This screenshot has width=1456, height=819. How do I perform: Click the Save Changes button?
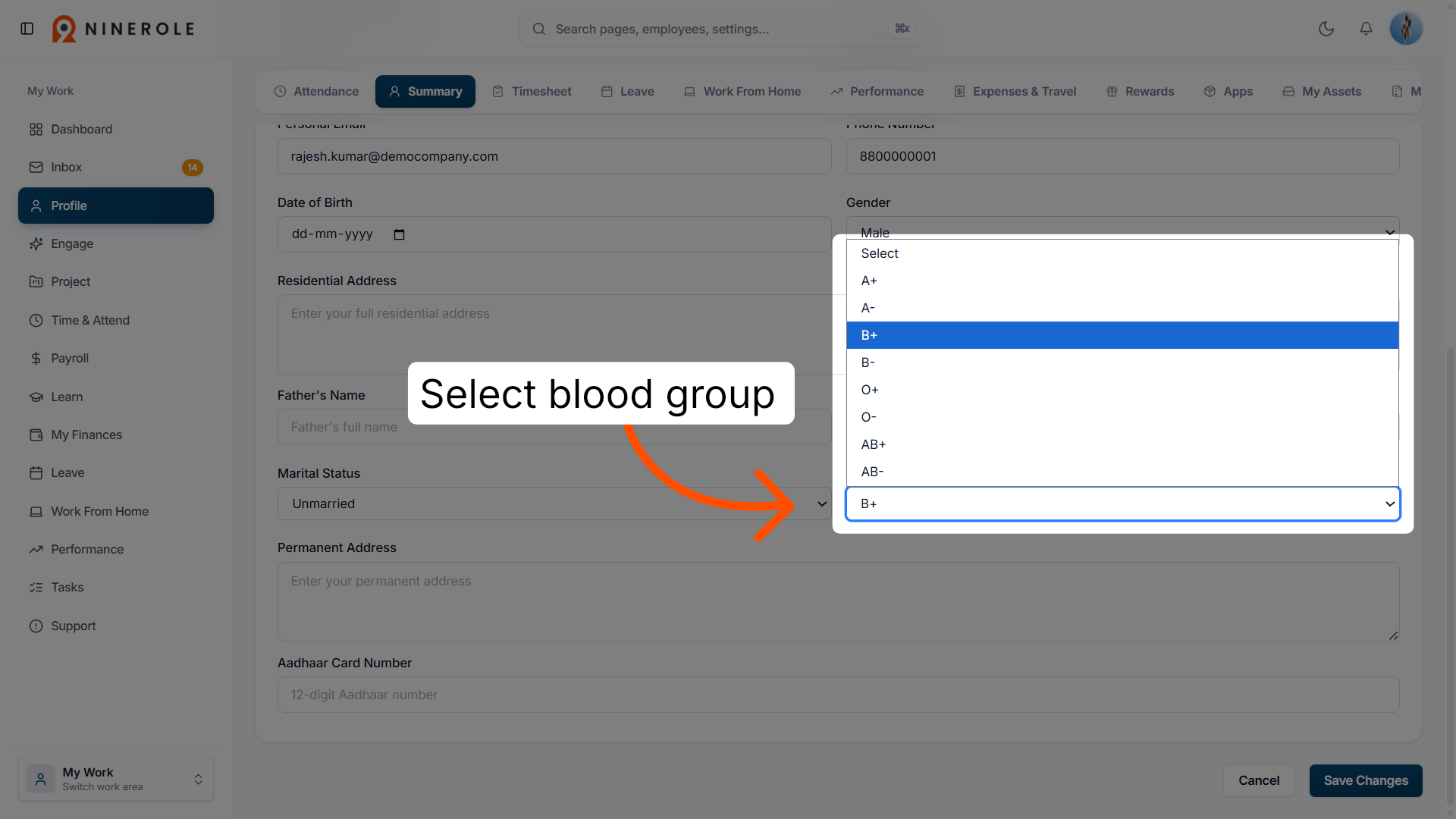click(1366, 780)
